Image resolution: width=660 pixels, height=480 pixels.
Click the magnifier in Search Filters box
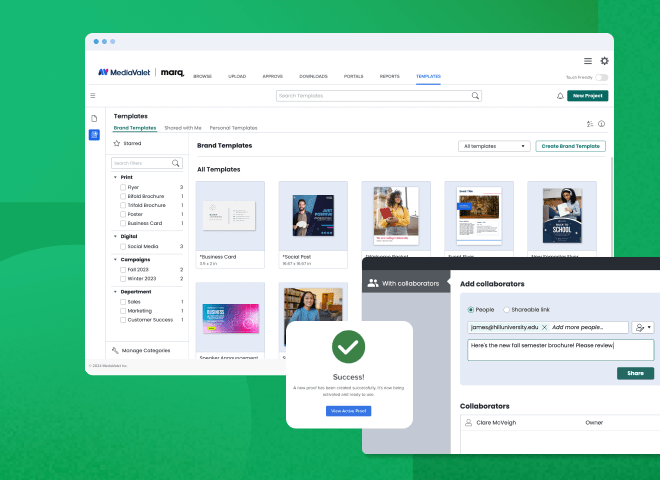pyautogui.click(x=176, y=163)
